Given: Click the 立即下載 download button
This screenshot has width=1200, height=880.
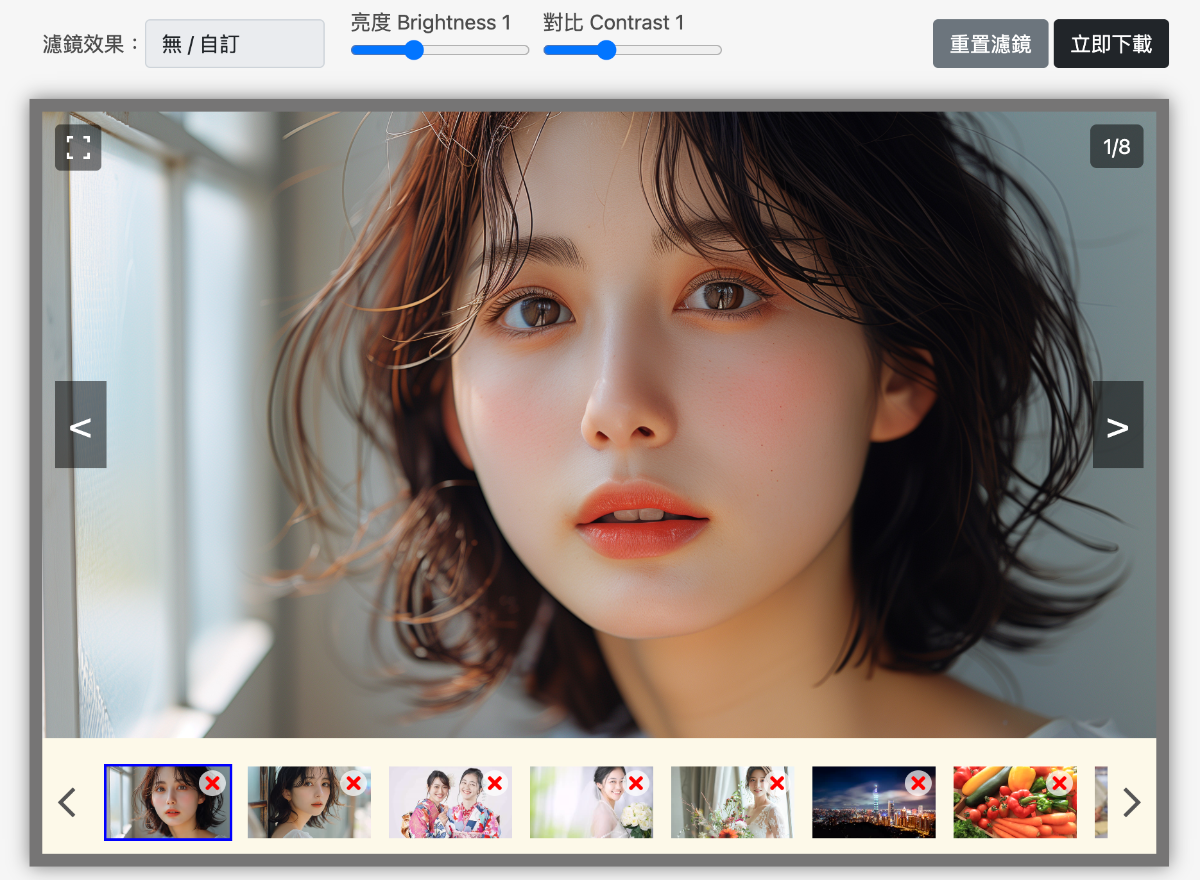Looking at the screenshot, I should [1111, 44].
